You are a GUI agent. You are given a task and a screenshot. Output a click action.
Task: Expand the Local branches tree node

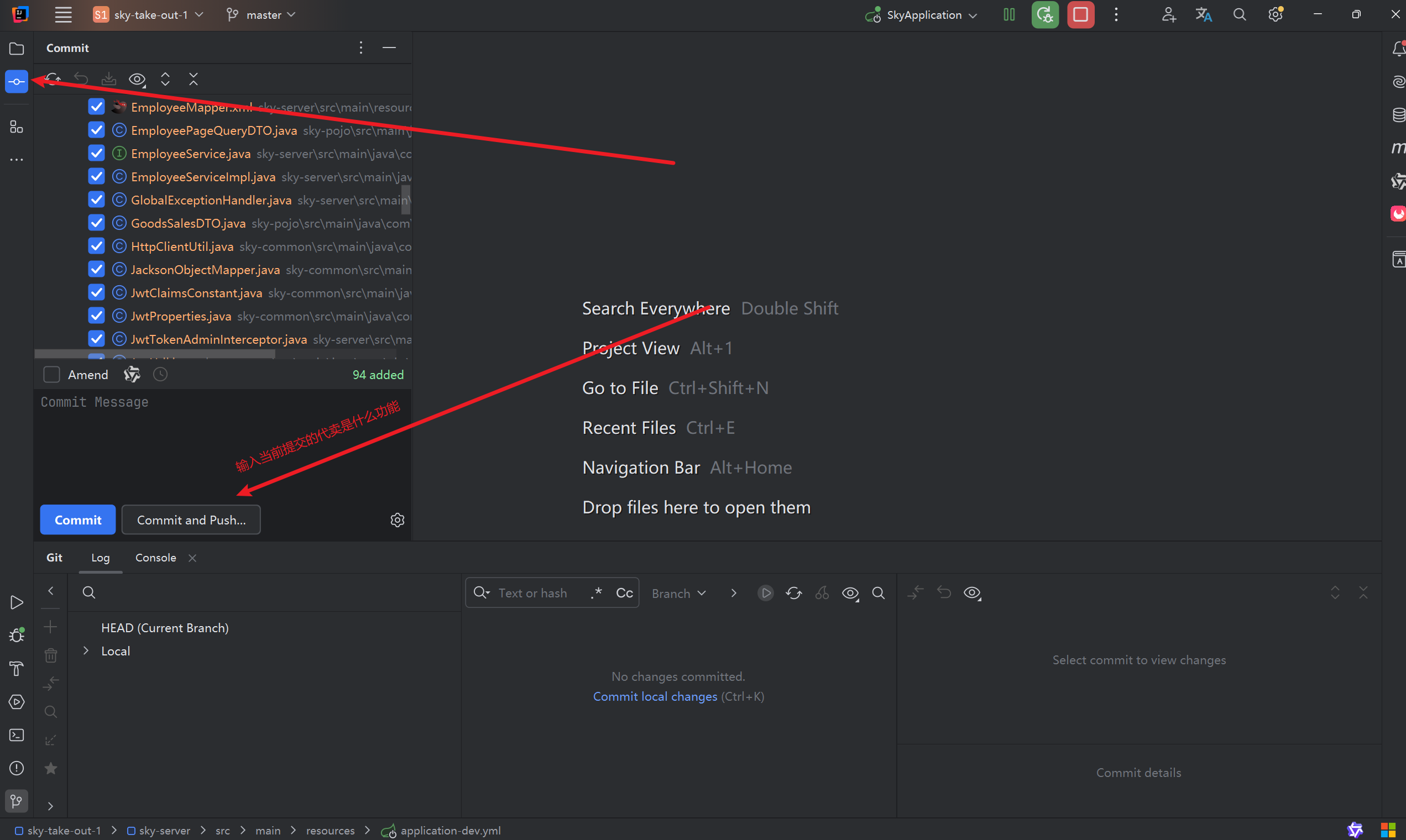click(86, 651)
